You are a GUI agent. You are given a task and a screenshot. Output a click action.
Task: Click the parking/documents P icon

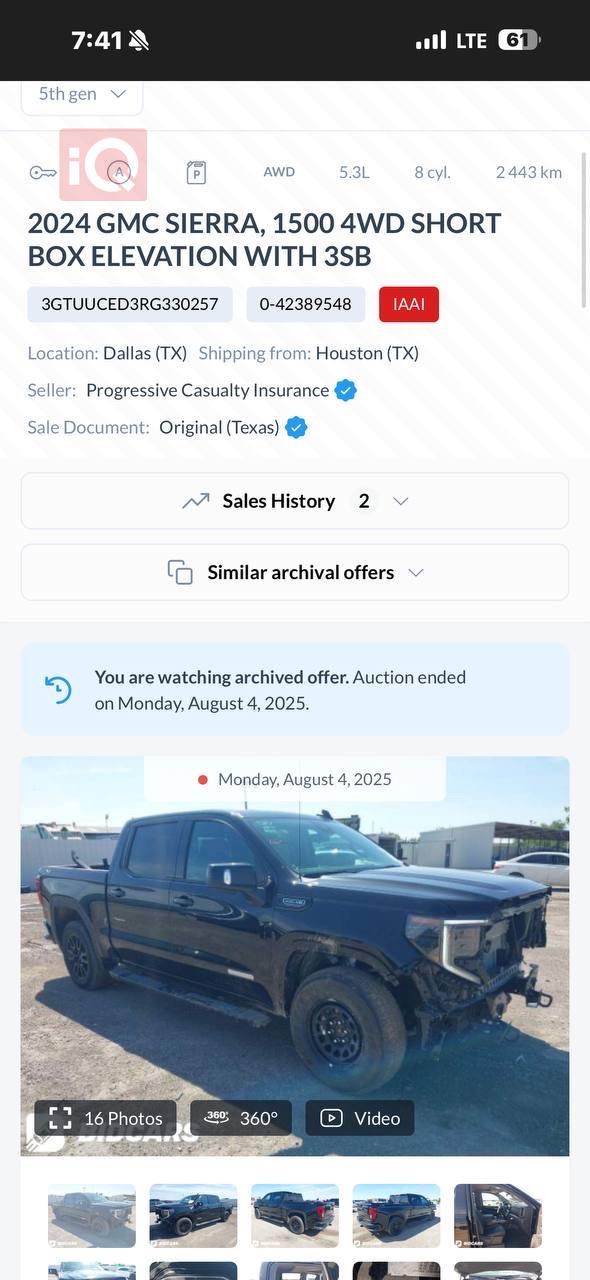click(196, 172)
